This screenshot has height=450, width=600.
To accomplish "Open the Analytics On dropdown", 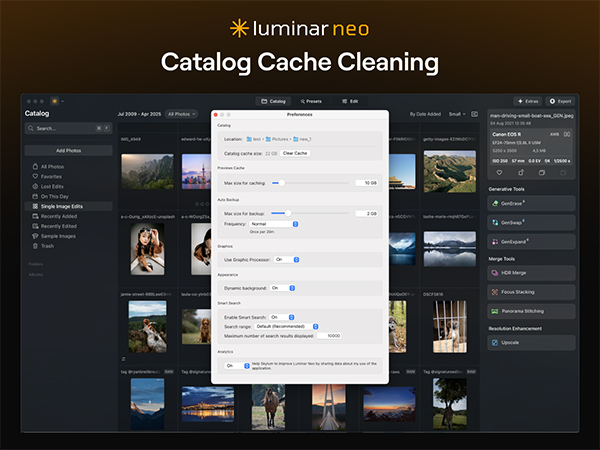I will click(x=237, y=366).
